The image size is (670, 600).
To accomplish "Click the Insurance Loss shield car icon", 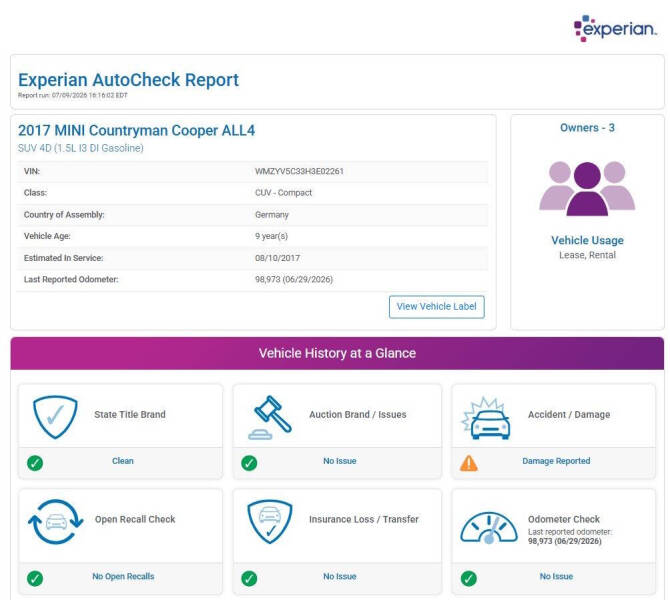I will [270, 521].
